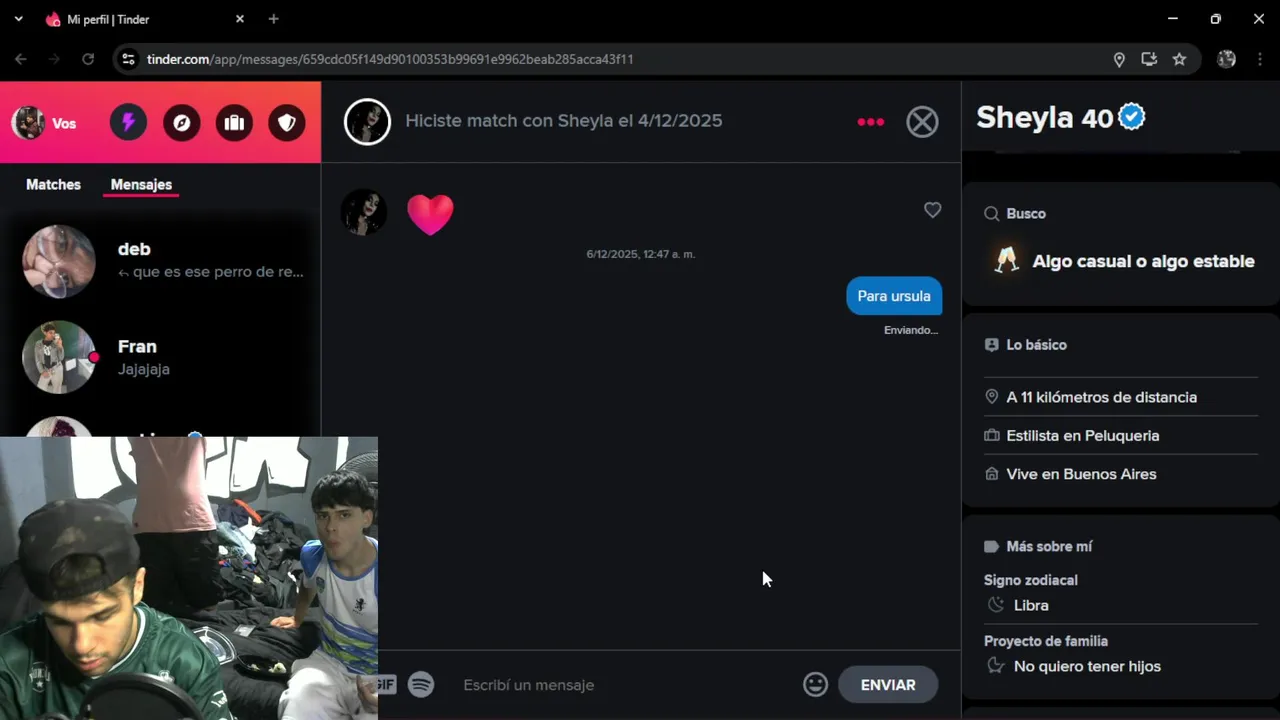Open the tab search dropdown arrow
Image resolution: width=1280 pixels, height=720 pixels.
18,19
